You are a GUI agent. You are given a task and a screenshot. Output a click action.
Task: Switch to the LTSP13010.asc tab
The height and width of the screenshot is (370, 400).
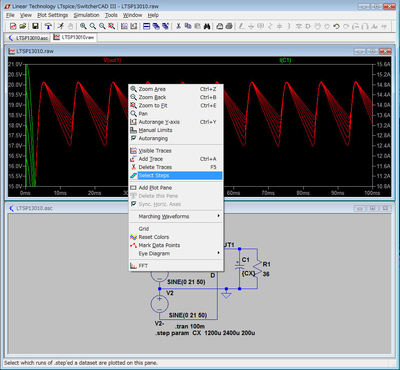coord(28,38)
